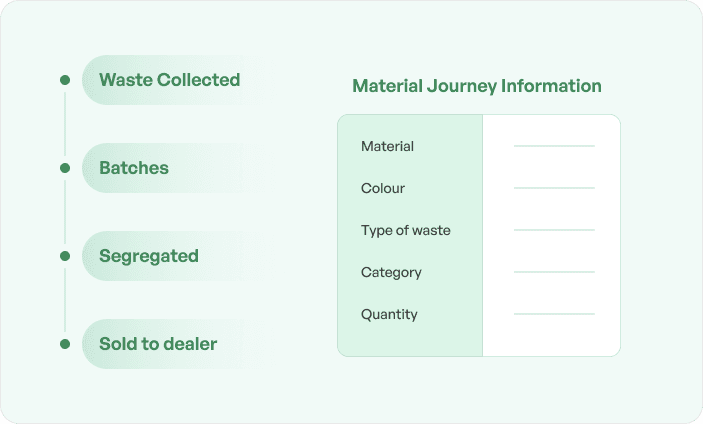This screenshot has height=424, width=703.
Task: Click the dot next to Sold to dealer
Action: coord(65,344)
